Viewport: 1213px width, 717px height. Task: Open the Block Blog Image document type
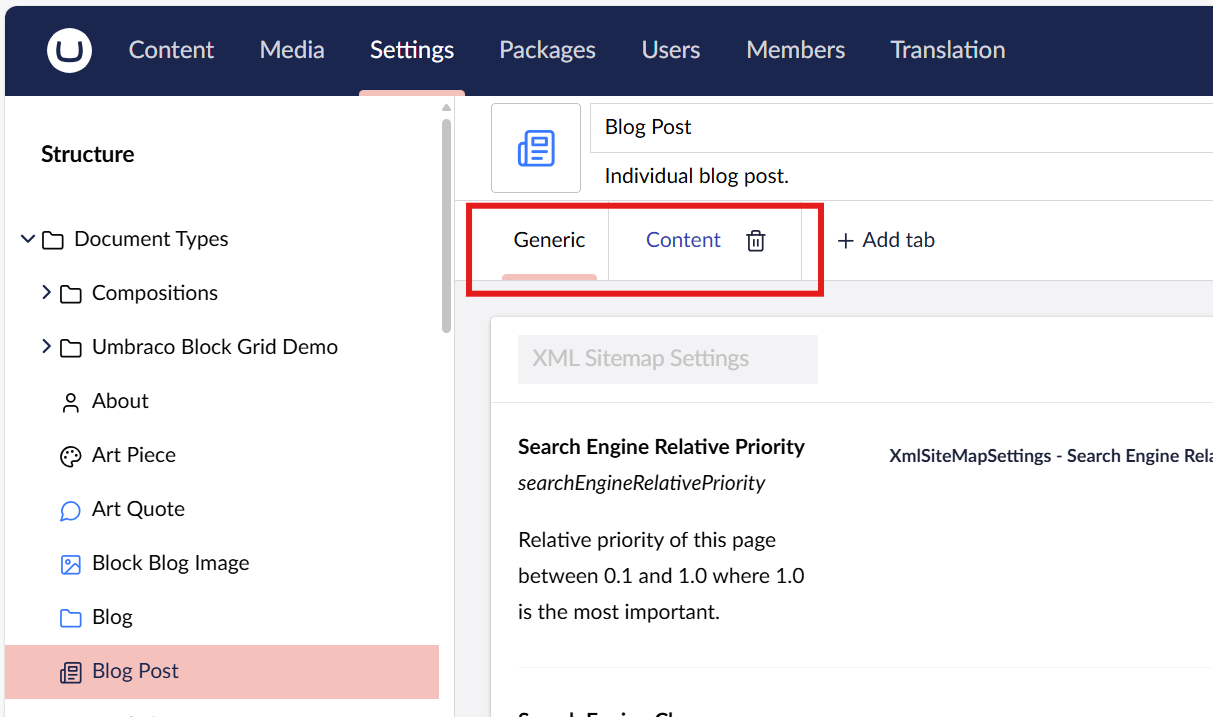tap(171, 563)
